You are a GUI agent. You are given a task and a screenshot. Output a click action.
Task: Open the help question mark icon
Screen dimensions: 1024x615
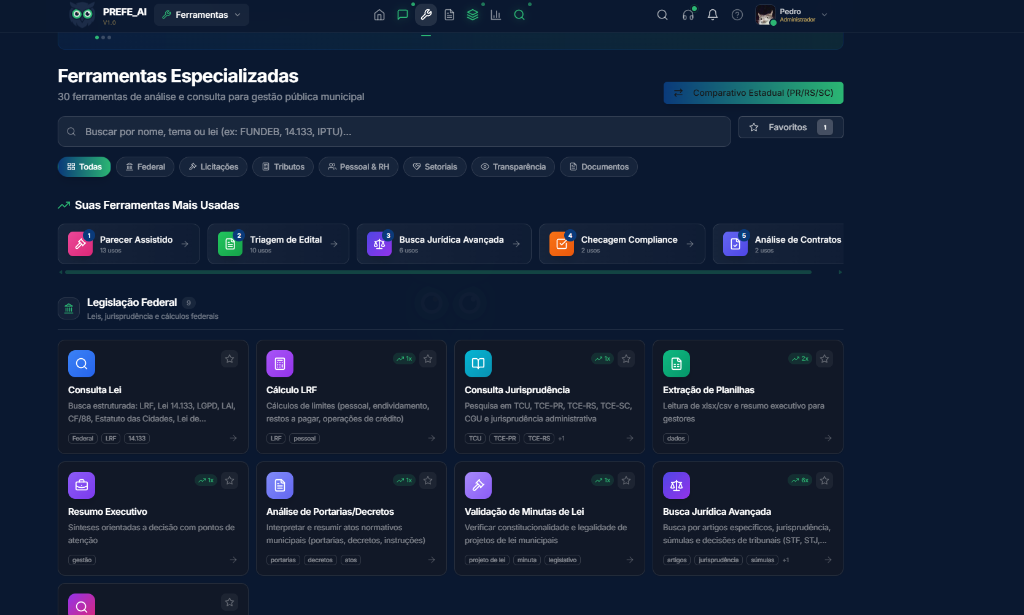pyautogui.click(x=737, y=14)
